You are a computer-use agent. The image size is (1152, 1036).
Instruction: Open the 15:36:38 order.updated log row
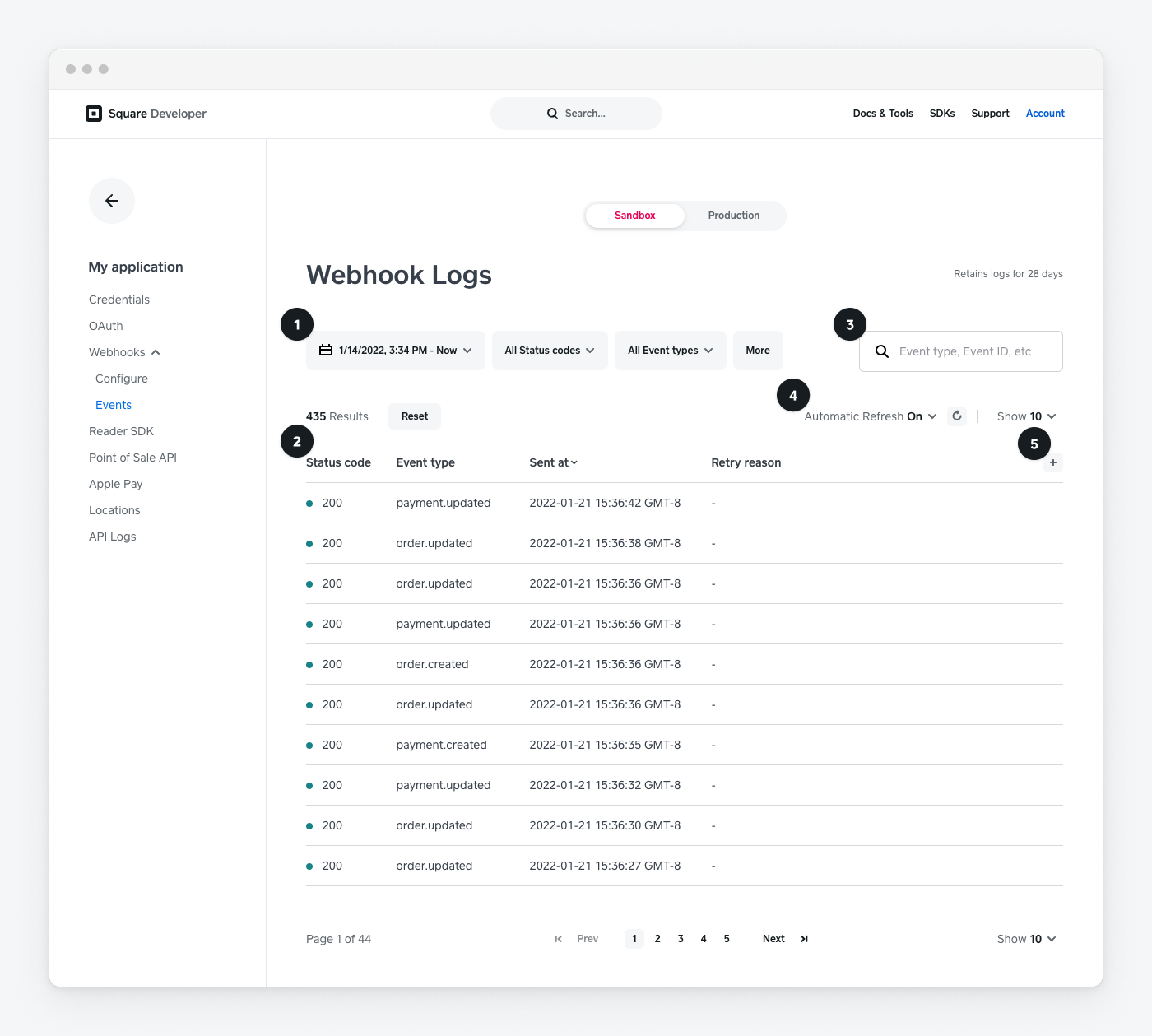[685, 543]
